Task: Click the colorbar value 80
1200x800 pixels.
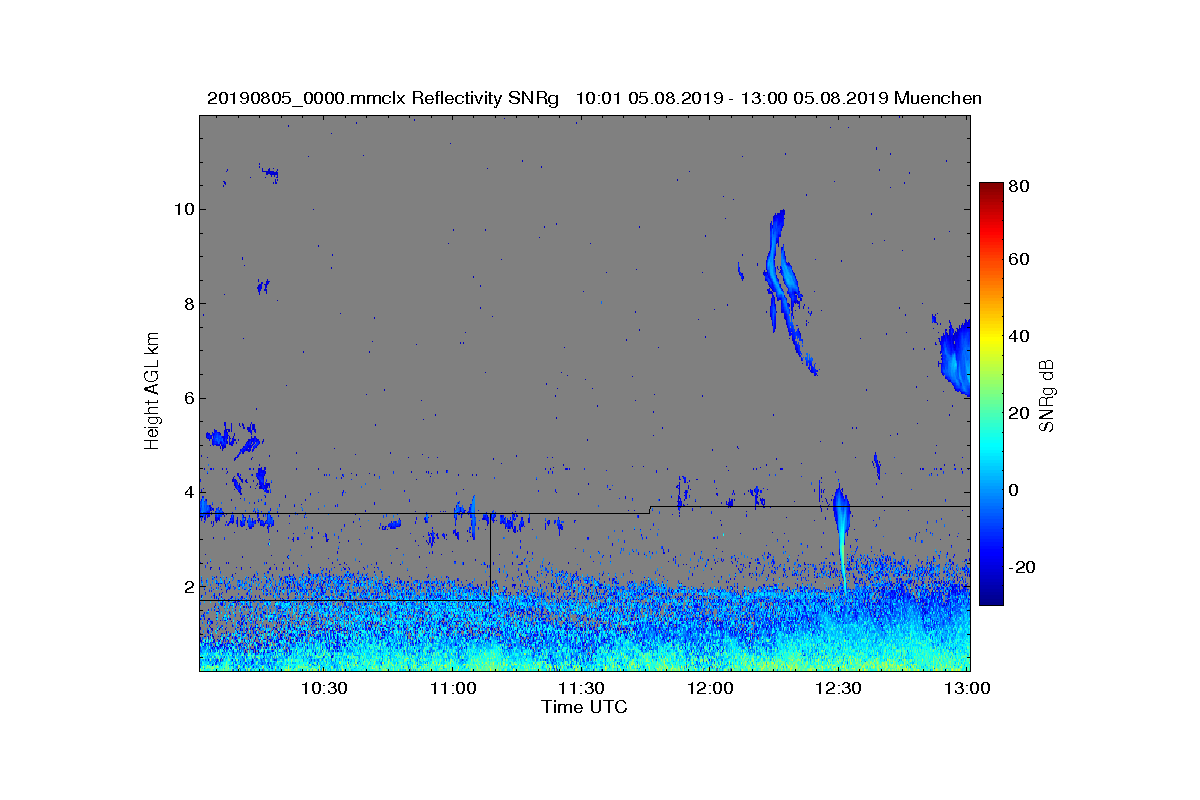Action: point(1020,186)
